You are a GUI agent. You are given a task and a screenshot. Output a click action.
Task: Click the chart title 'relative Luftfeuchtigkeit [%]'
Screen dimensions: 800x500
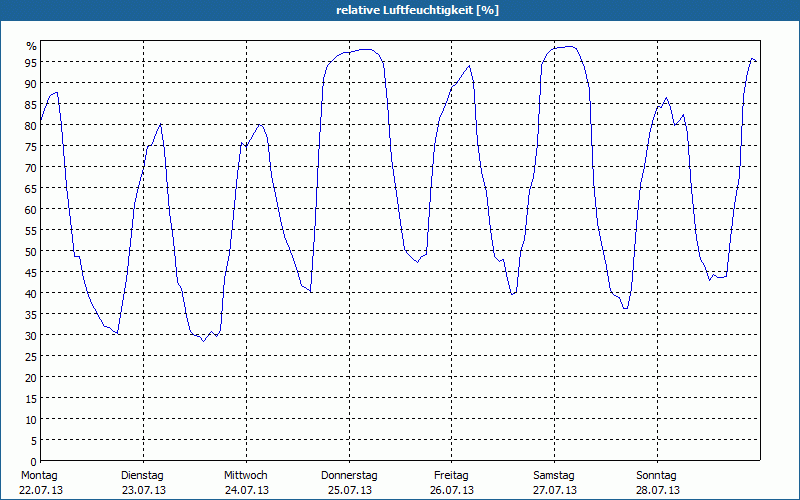coord(418,10)
